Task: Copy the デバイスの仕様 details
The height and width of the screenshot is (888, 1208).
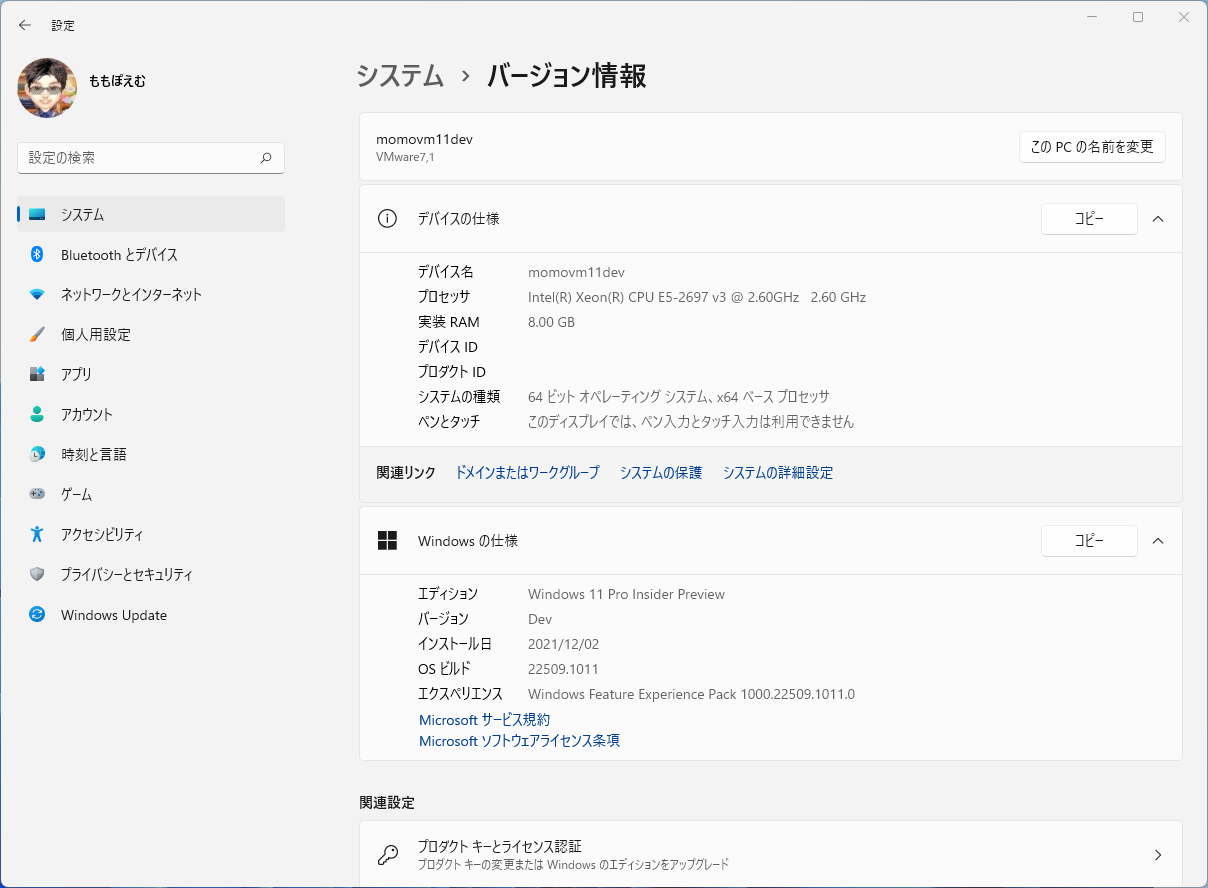Action: point(1089,219)
